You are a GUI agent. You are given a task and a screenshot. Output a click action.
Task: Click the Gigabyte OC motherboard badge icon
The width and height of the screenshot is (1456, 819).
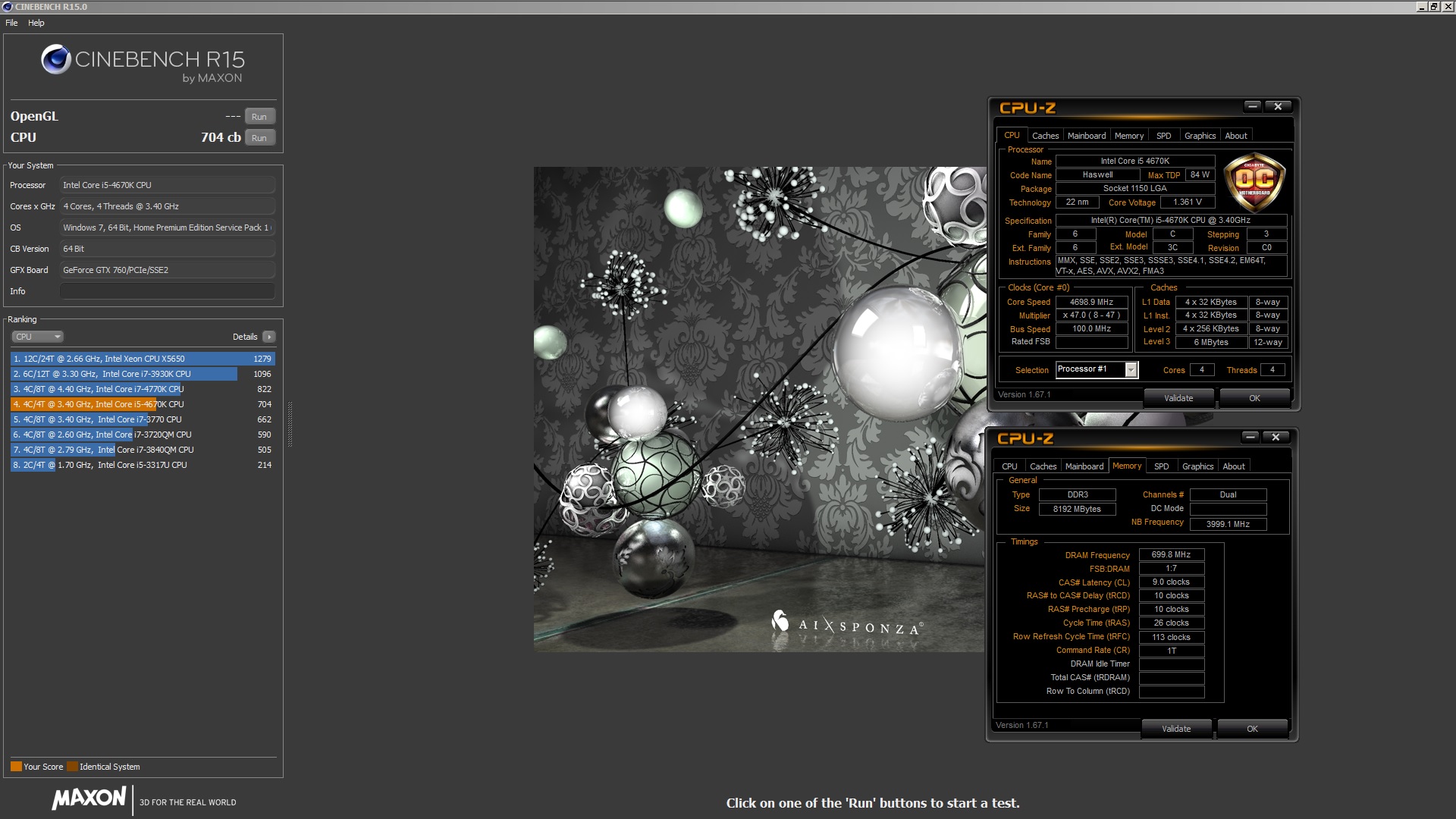click(1254, 182)
